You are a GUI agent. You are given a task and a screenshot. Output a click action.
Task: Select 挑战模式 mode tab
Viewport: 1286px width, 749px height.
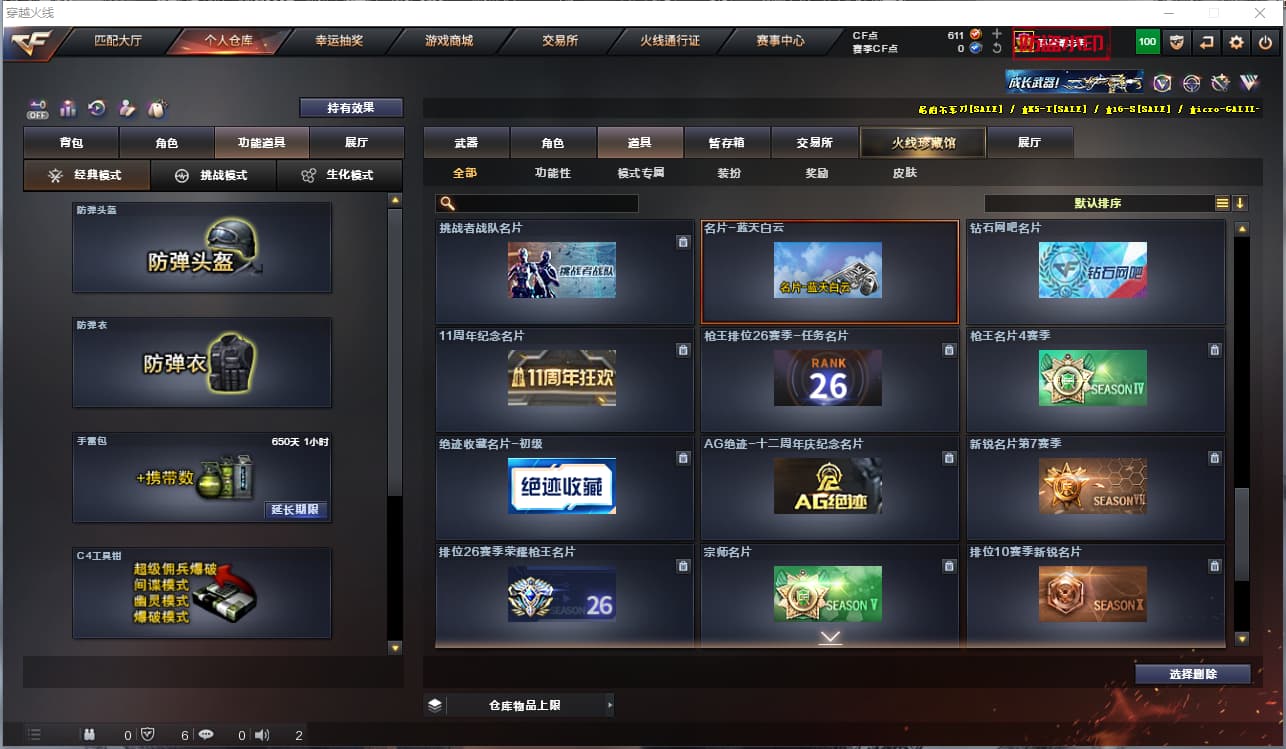tap(213, 175)
